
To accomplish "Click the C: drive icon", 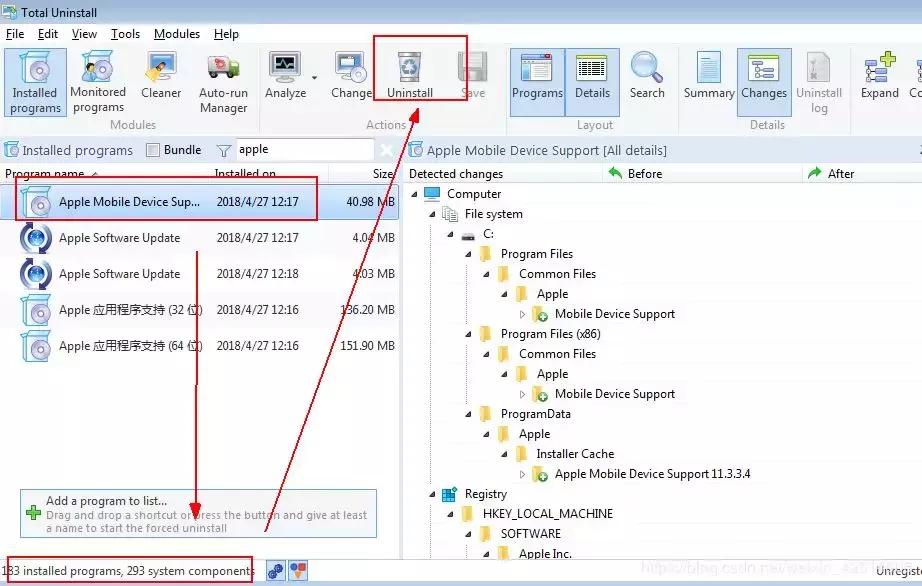I will click(468, 236).
